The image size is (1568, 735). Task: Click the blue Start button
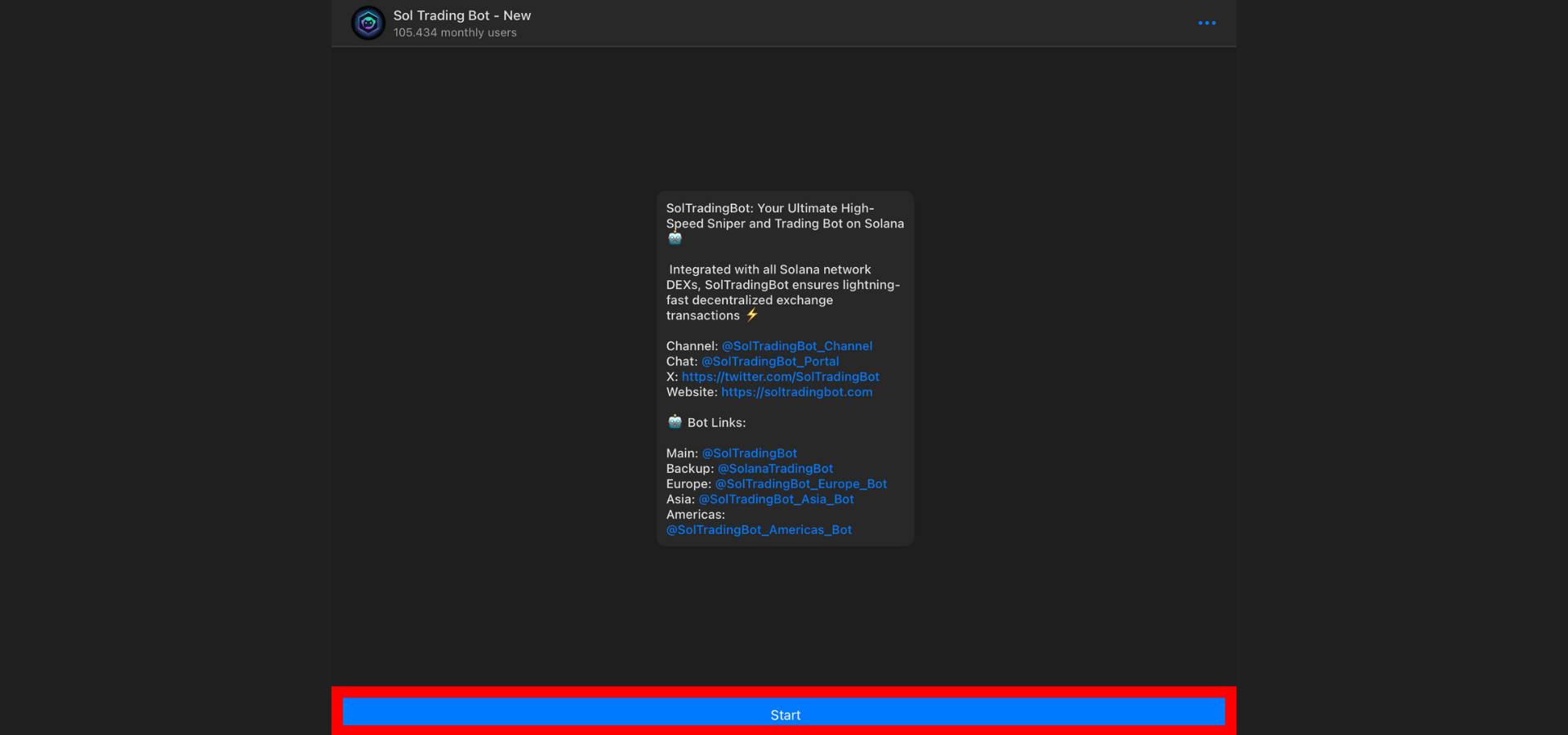point(784,711)
